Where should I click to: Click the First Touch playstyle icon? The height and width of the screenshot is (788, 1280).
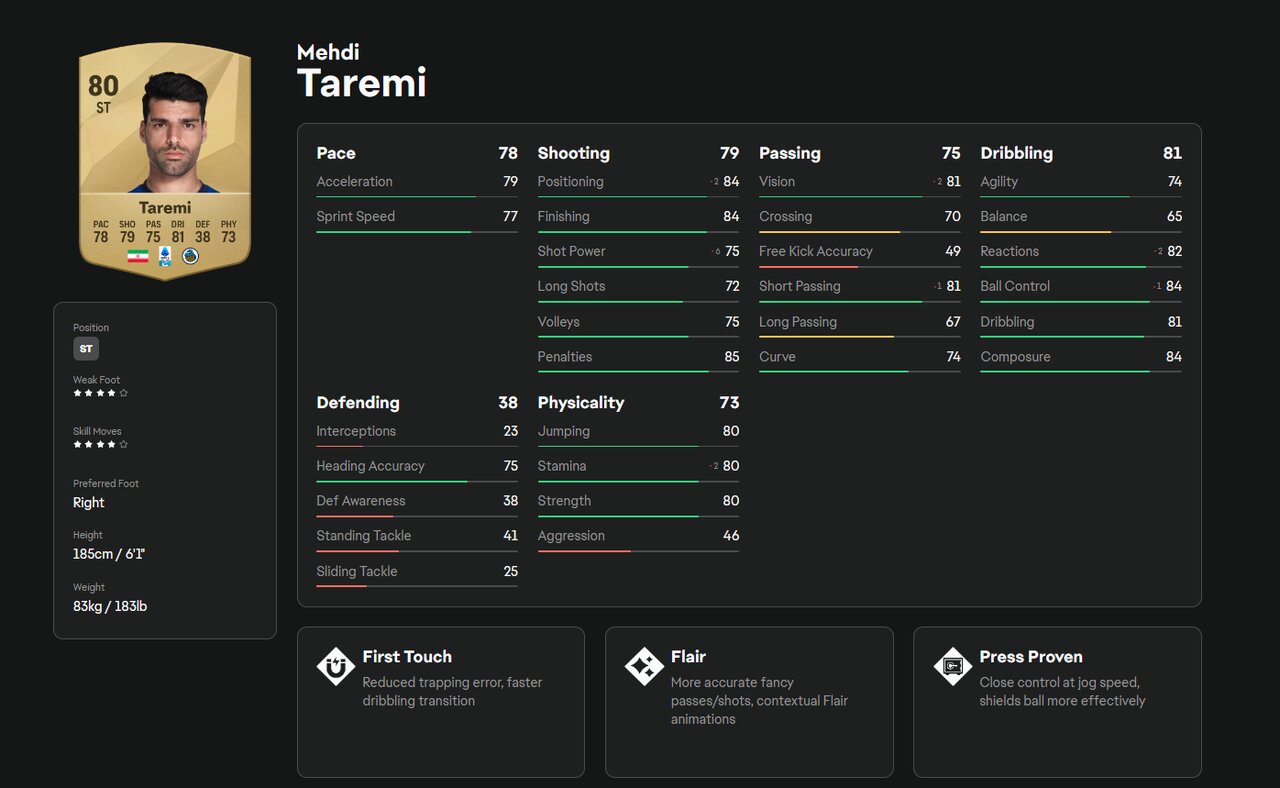pos(335,666)
